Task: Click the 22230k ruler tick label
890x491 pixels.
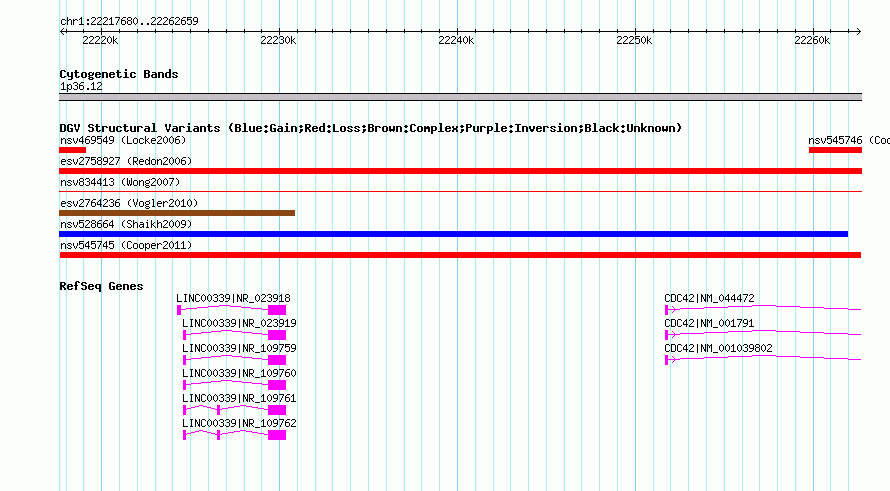Action: tap(278, 40)
